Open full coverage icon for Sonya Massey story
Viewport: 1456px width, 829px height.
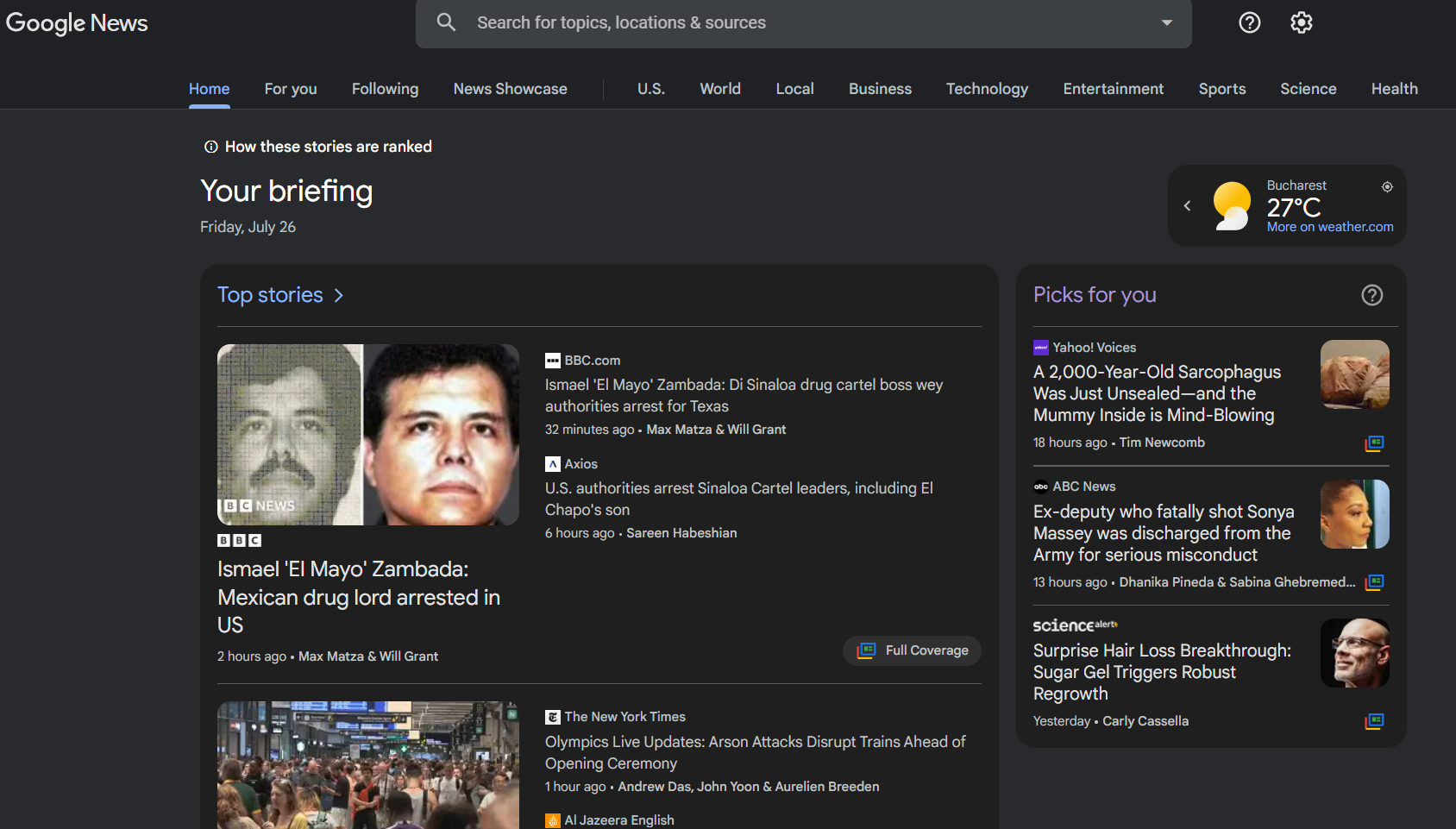point(1374,582)
